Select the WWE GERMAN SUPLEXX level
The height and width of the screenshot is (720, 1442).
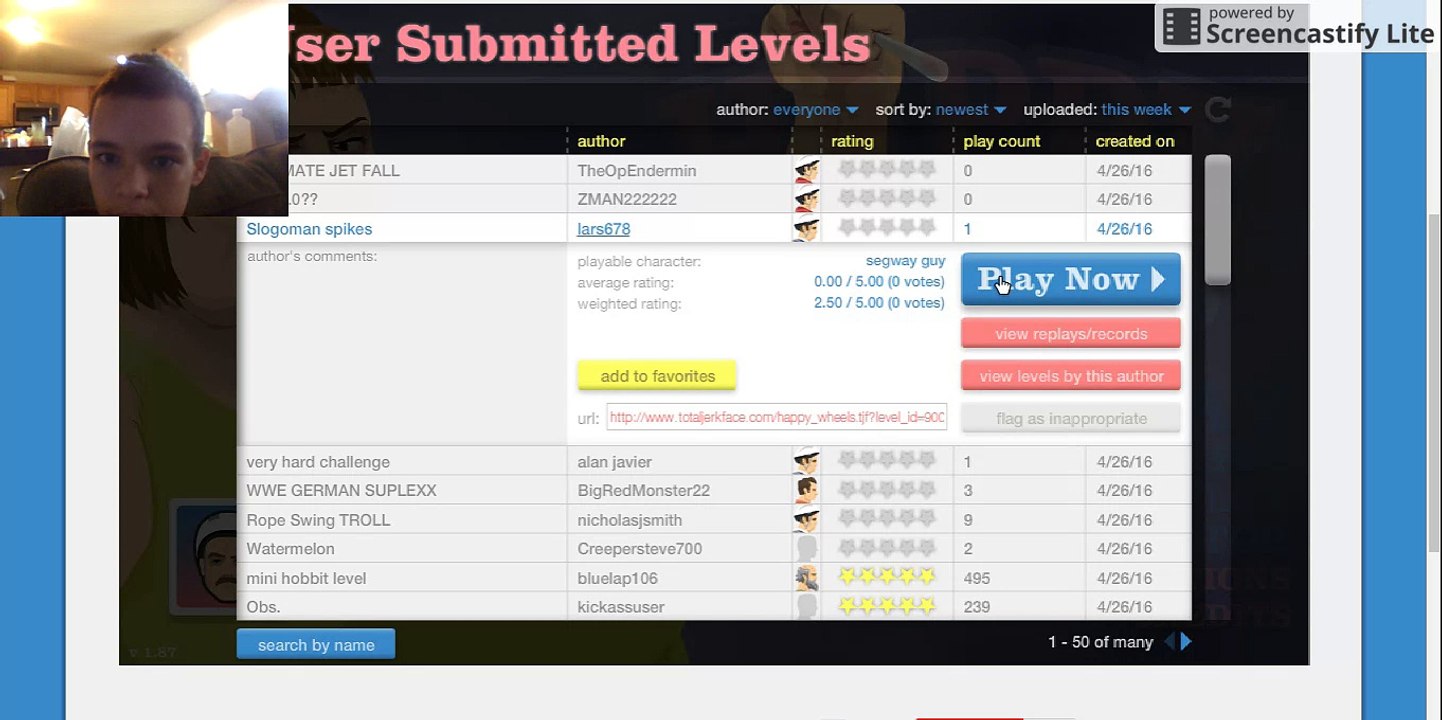click(714, 490)
